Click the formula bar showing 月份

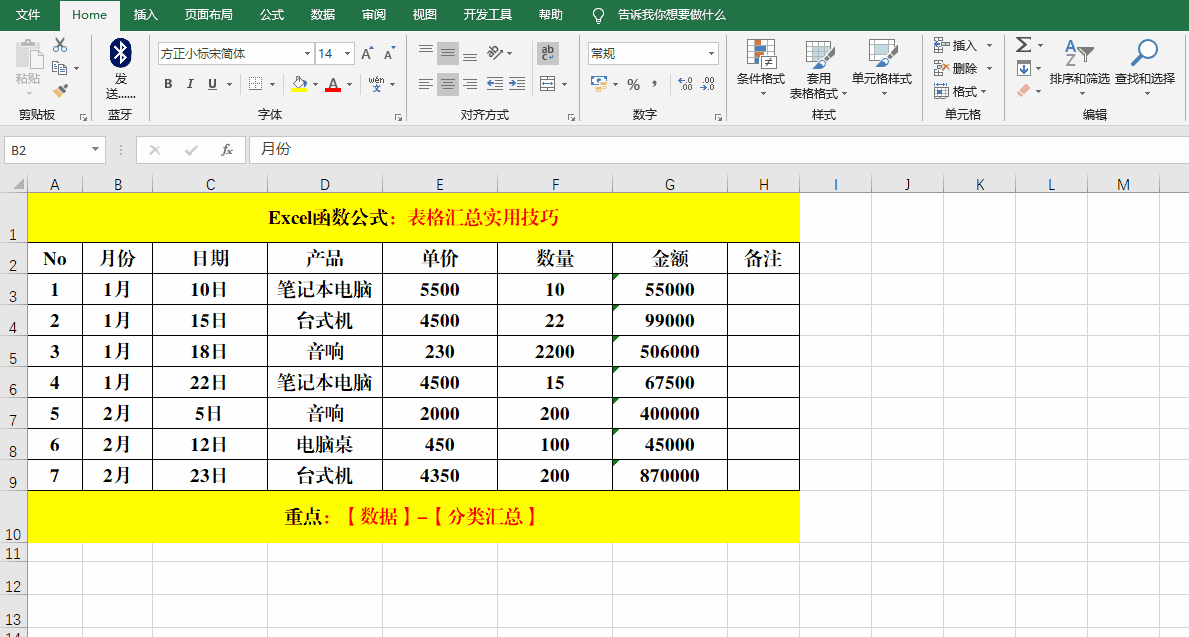click(x=717, y=150)
